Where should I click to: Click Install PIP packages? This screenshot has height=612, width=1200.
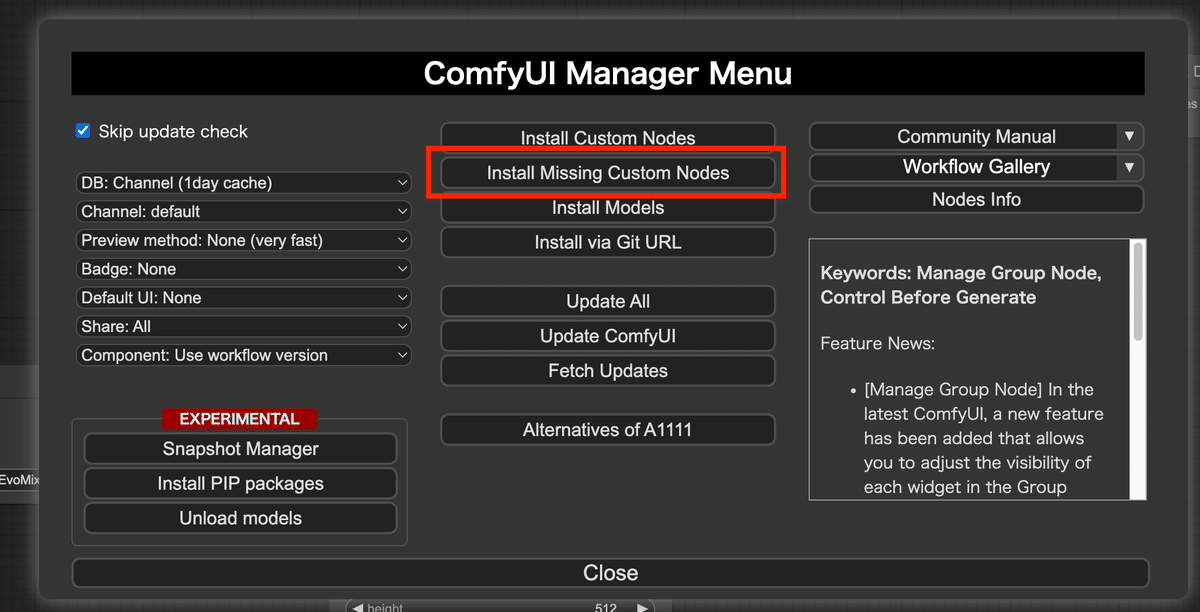(x=240, y=483)
